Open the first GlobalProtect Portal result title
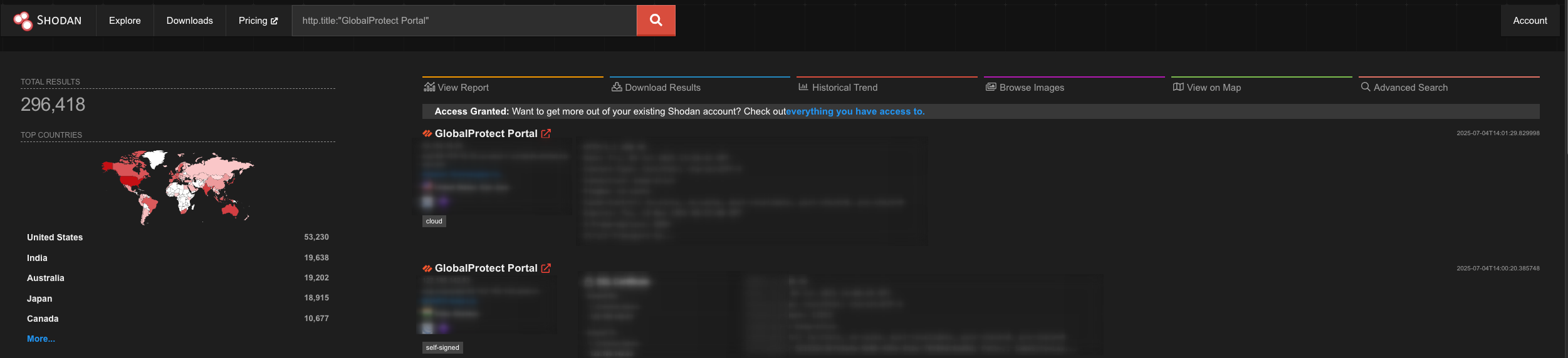Screen dimensions: 1568x358 tap(486, 133)
